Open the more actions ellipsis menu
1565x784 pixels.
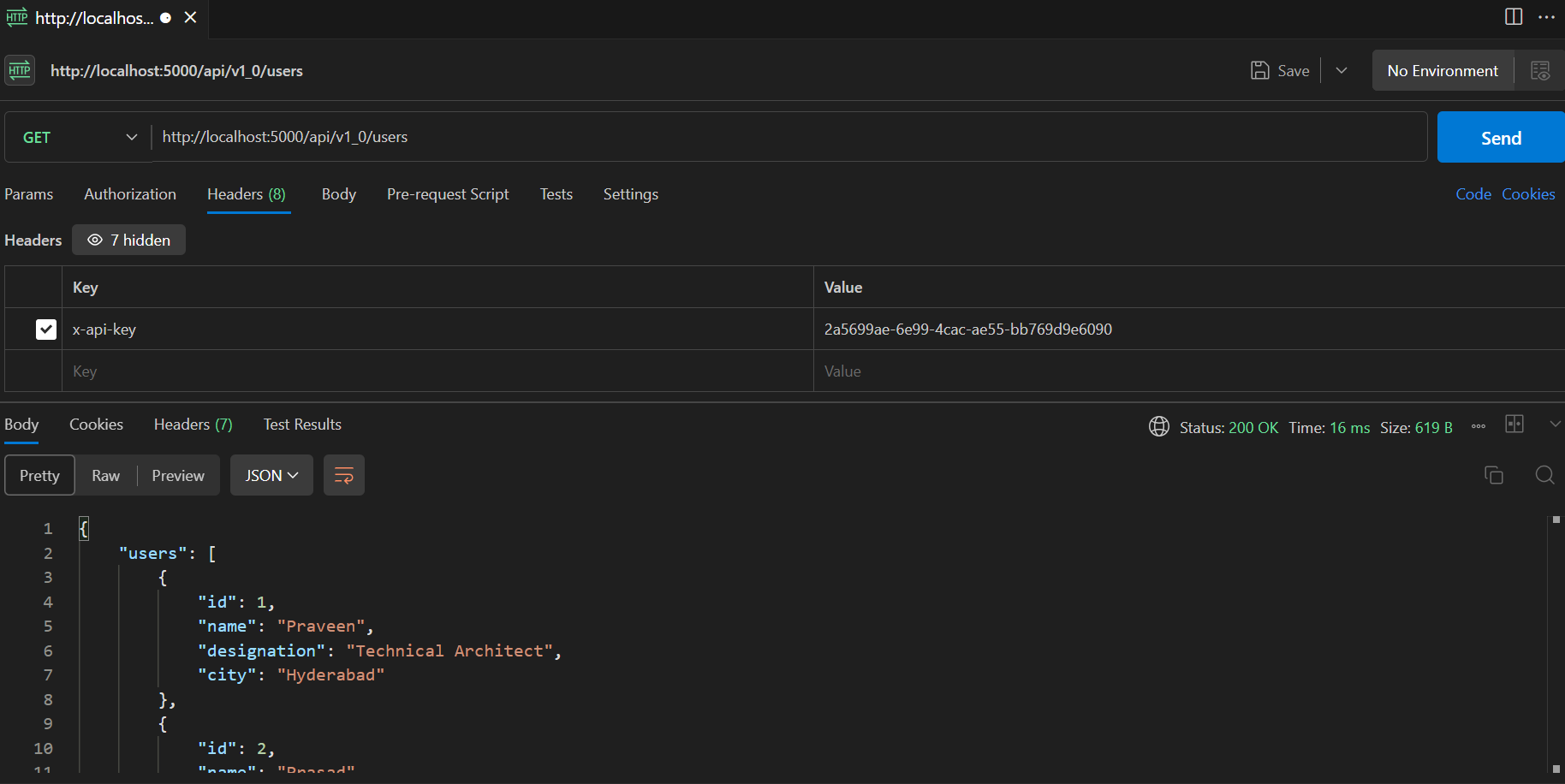(1546, 17)
